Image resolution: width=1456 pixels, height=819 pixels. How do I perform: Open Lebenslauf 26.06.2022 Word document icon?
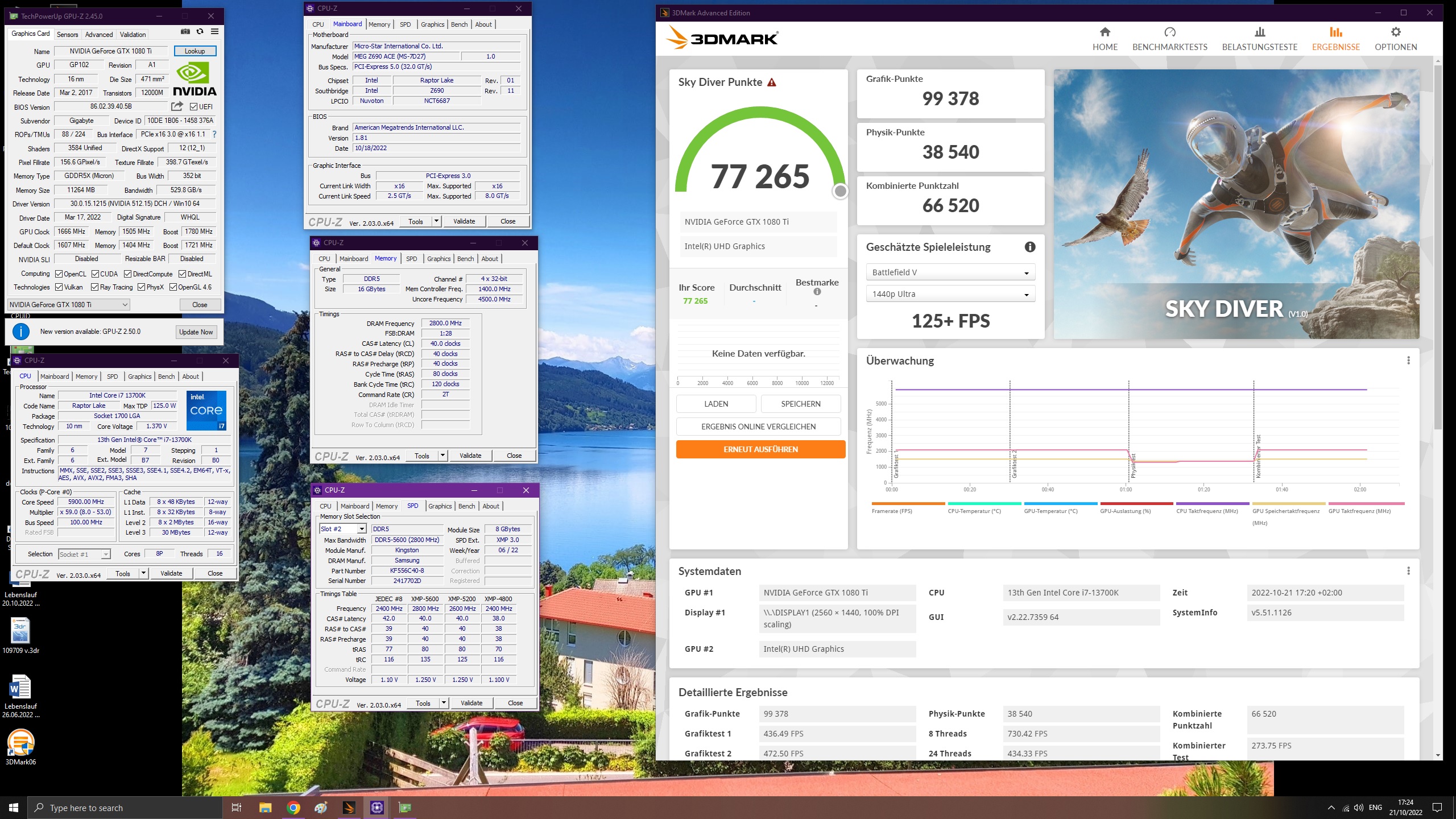(x=20, y=696)
